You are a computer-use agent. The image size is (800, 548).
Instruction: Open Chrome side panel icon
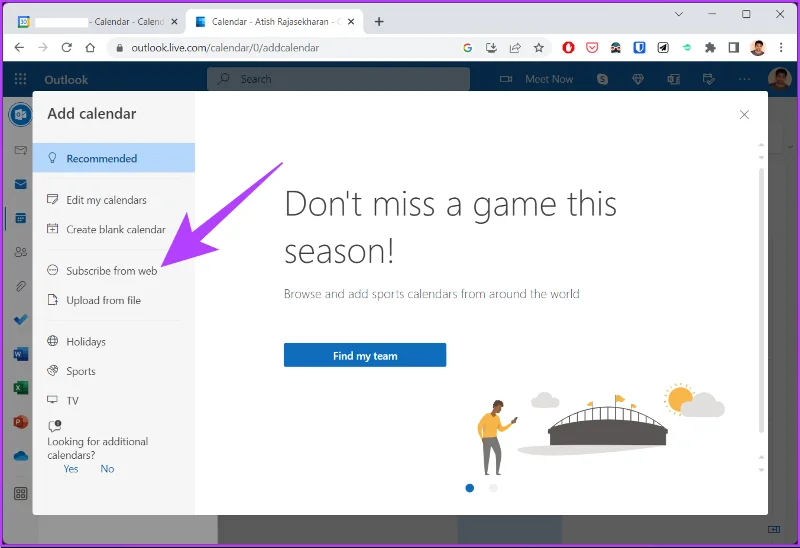(734, 47)
